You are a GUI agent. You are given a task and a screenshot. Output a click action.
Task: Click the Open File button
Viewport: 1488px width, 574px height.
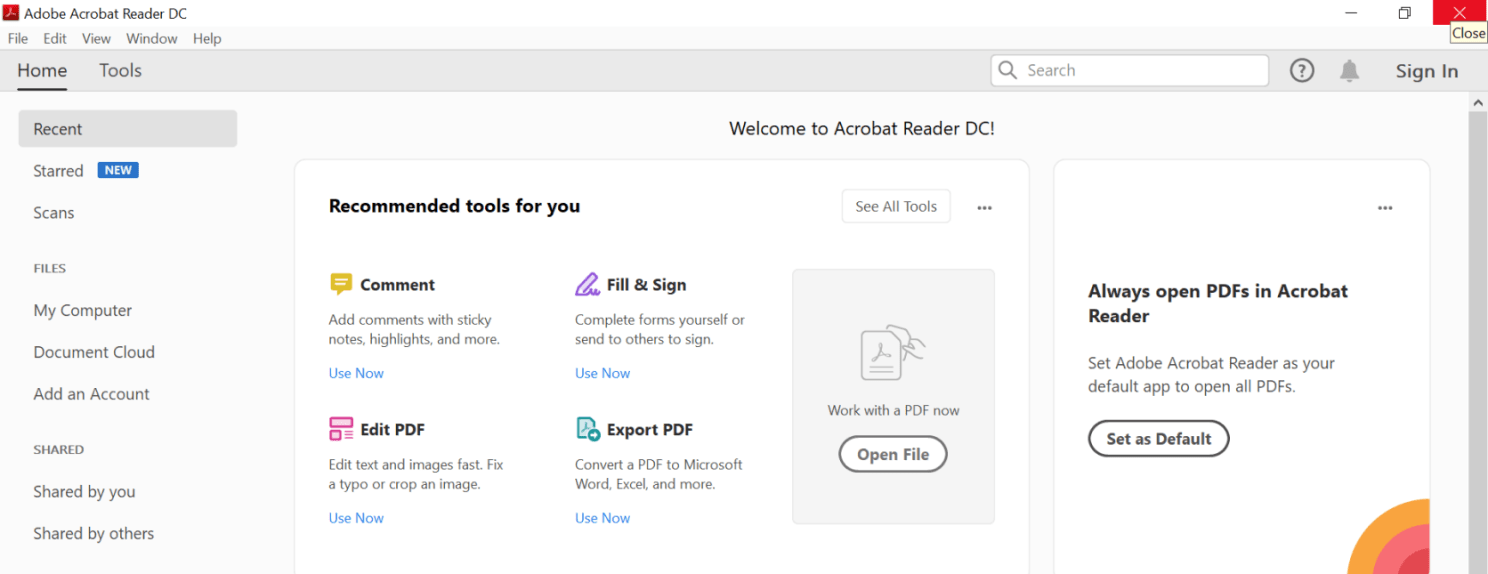point(893,454)
